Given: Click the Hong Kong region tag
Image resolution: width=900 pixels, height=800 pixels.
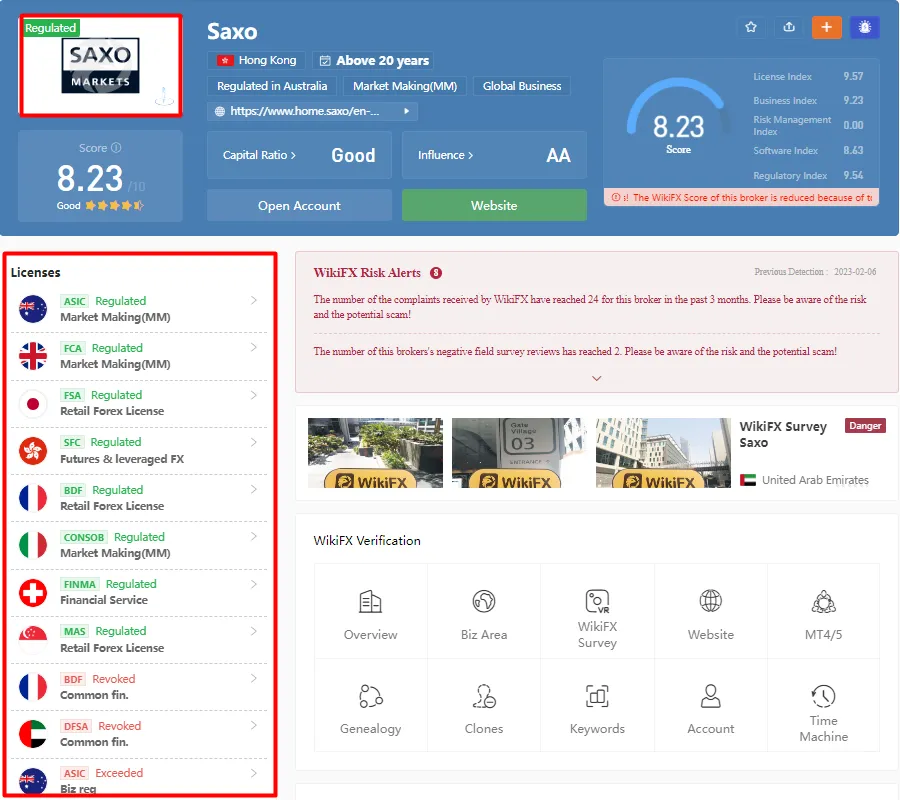Looking at the screenshot, I should [x=256, y=60].
